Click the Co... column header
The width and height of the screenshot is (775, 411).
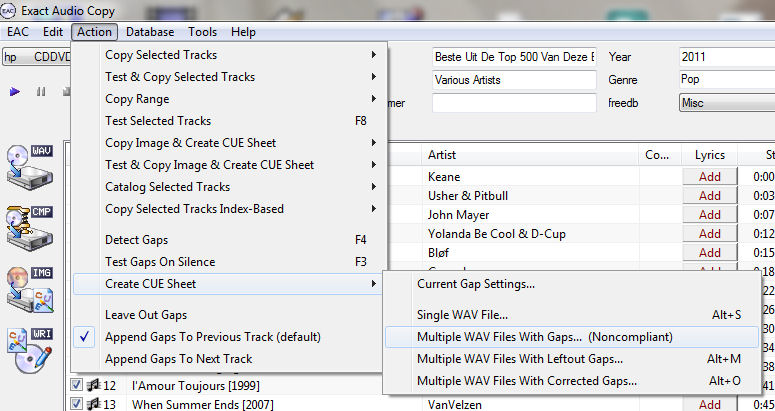coord(660,155)
